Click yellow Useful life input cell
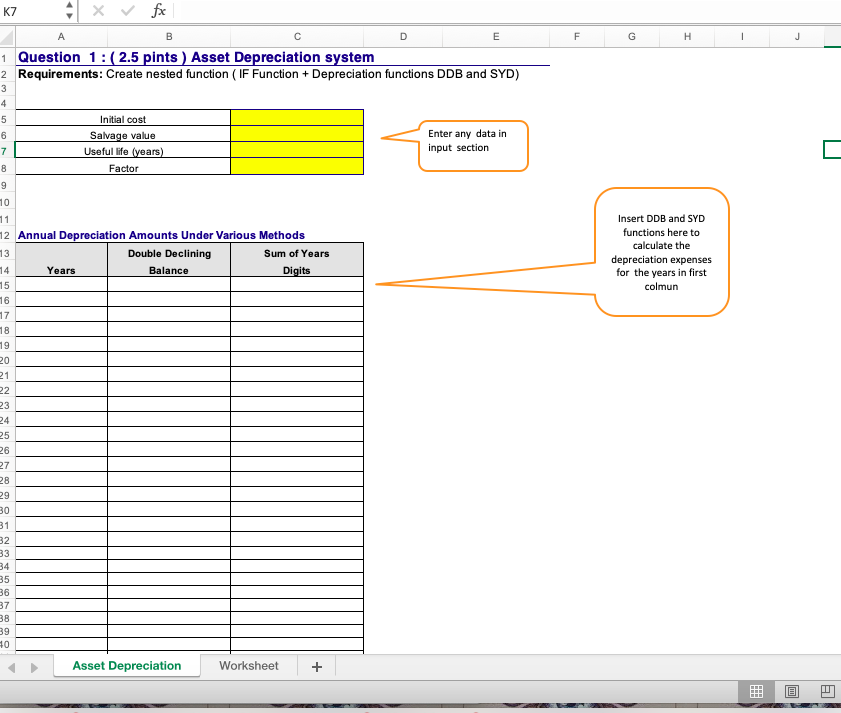 [x=297, y=150]
